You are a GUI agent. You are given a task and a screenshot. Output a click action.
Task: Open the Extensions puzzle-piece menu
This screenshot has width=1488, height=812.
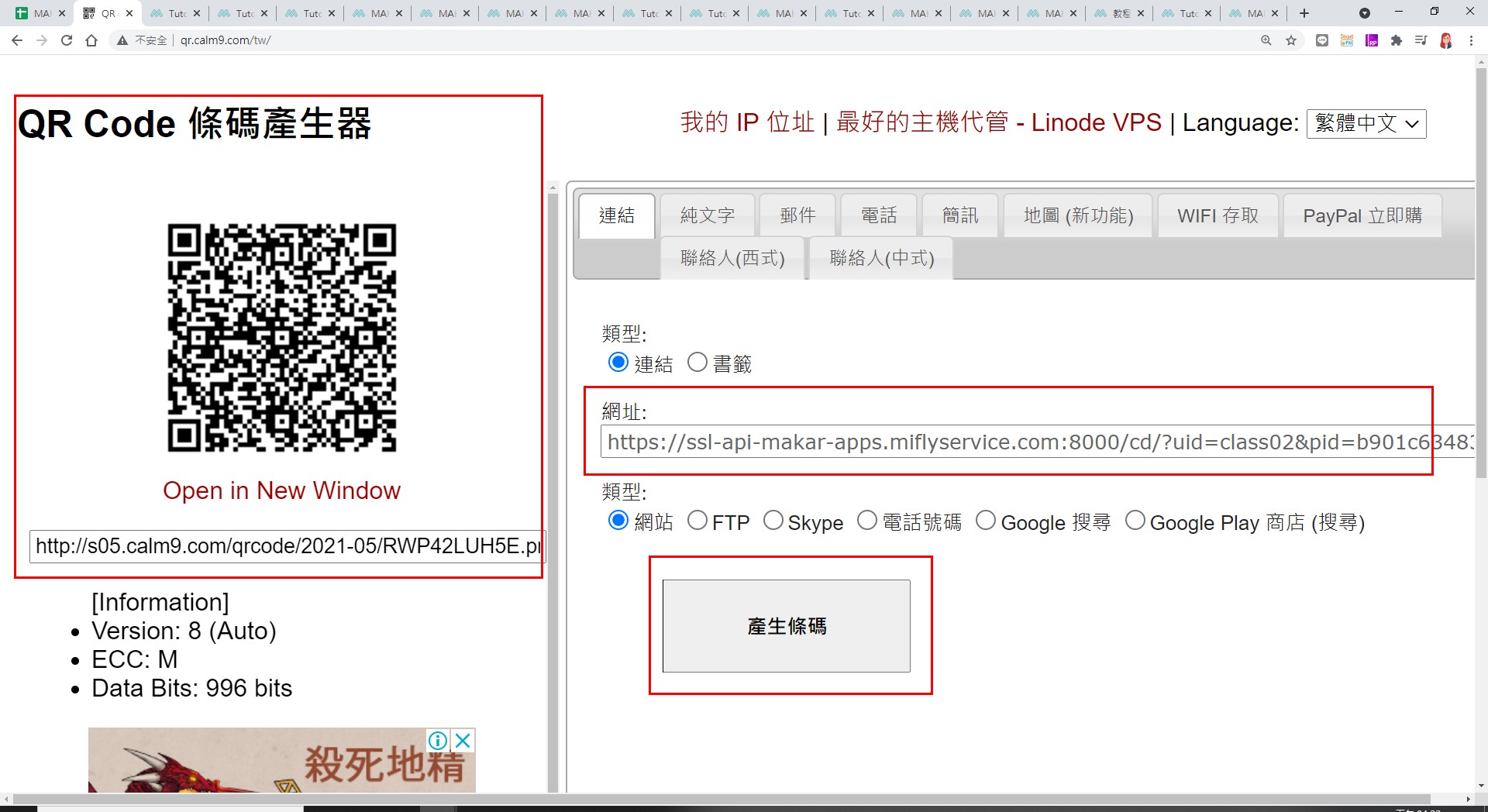[1397, 40]
